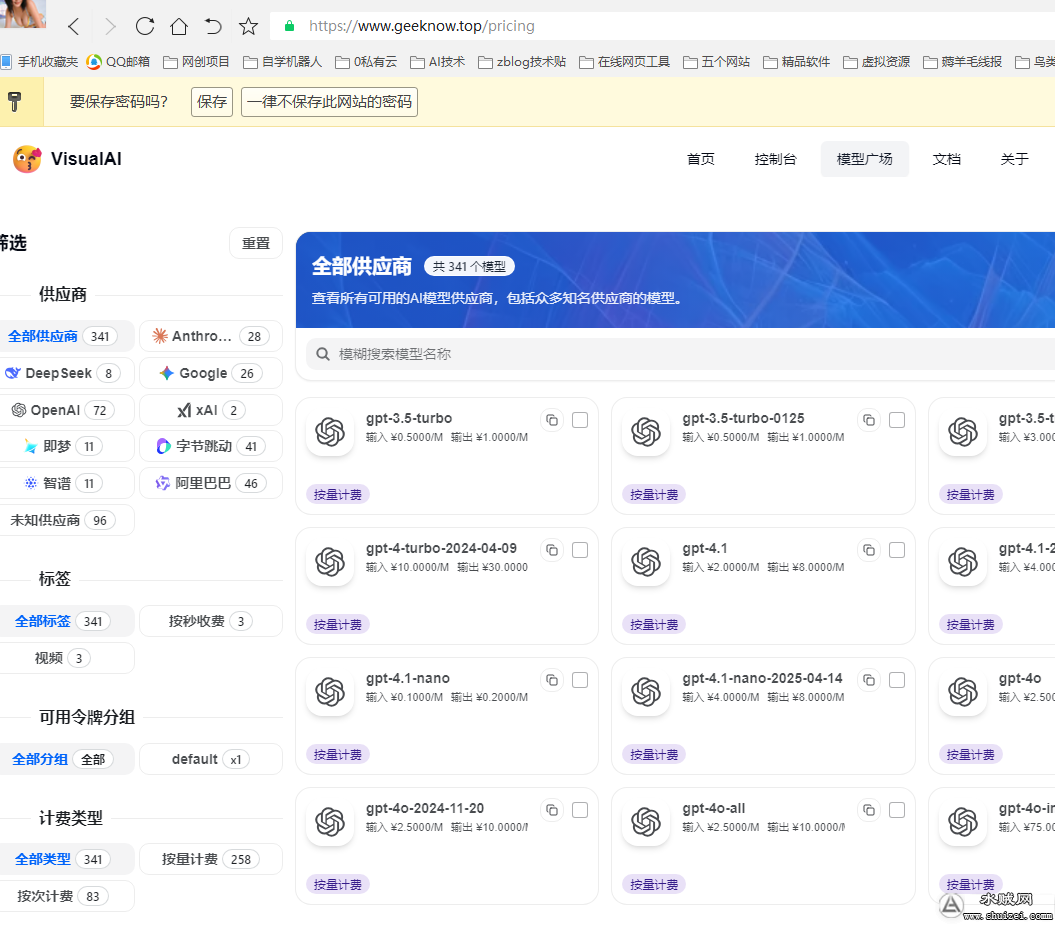Switch to the 文档 navigation tab
The width and height of the screenshot is (1055, 925).
[x=946, y=158]
